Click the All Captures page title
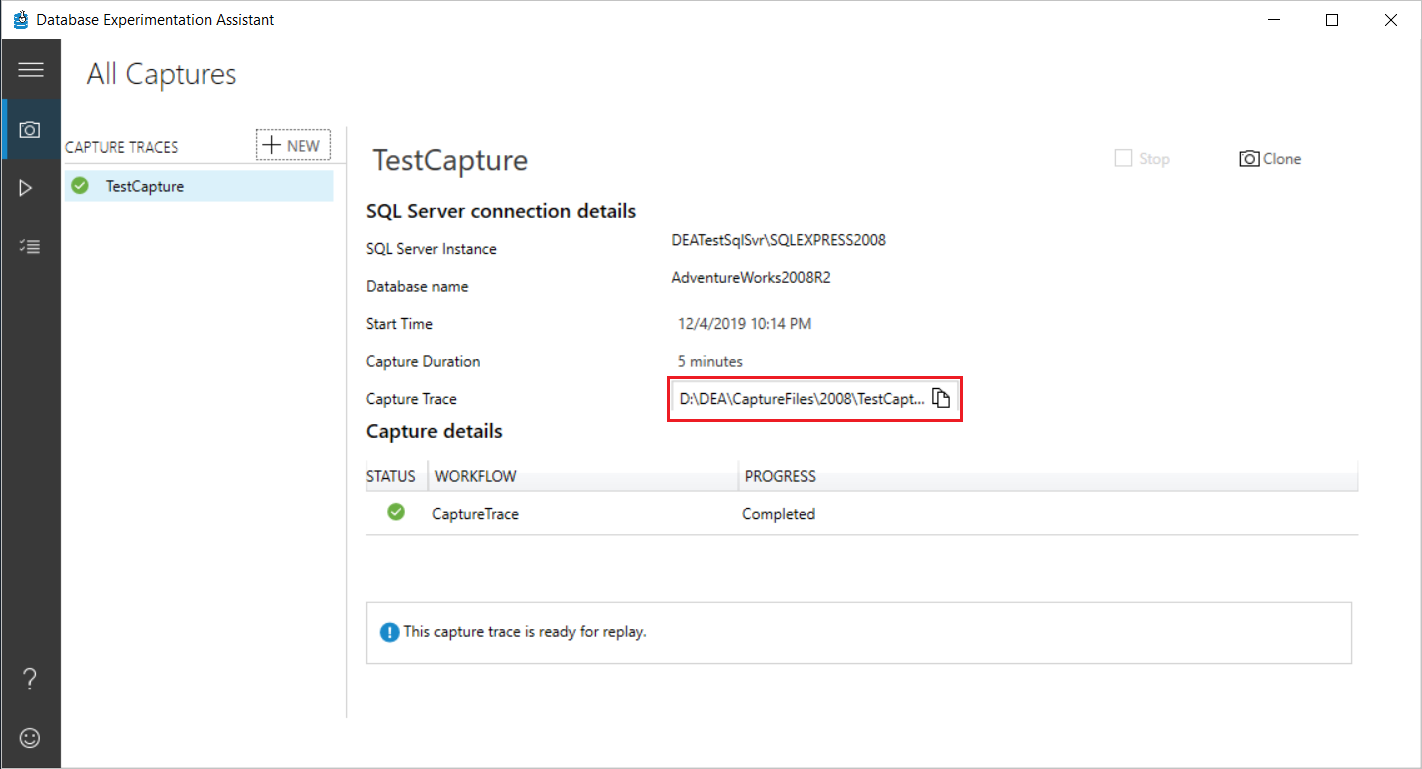The width and height of the screenshot is (1422, 769). coord(162,74)
